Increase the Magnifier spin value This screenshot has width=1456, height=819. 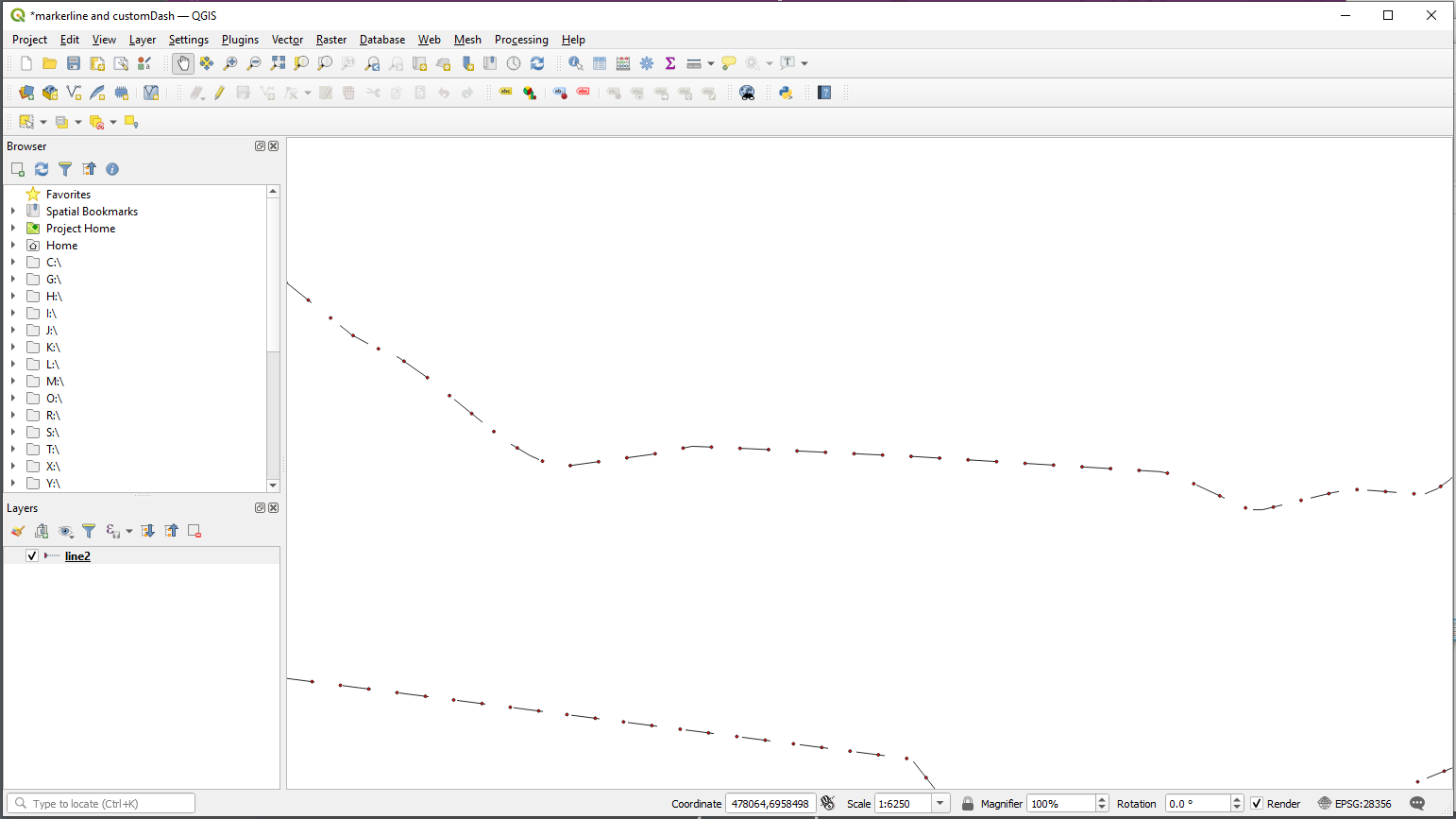click(x=1102, y=799)
